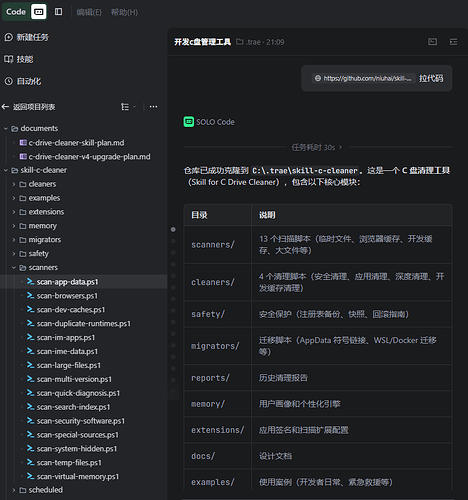This screenshot has height=500, width=468.
Task: Open the 编辑(E) menu
Action: click(89, 12)
